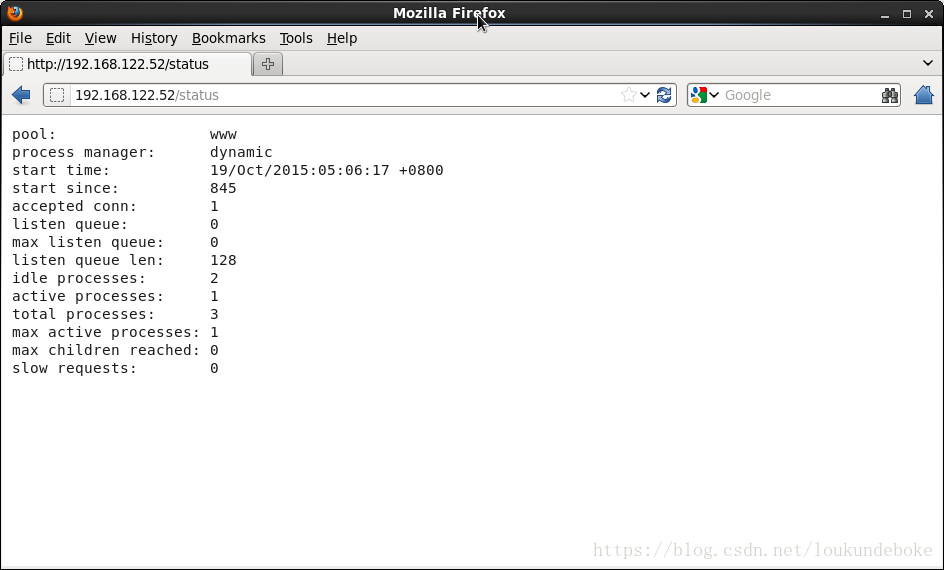Click the 'active processes:' label

click(x=88, y=296)
